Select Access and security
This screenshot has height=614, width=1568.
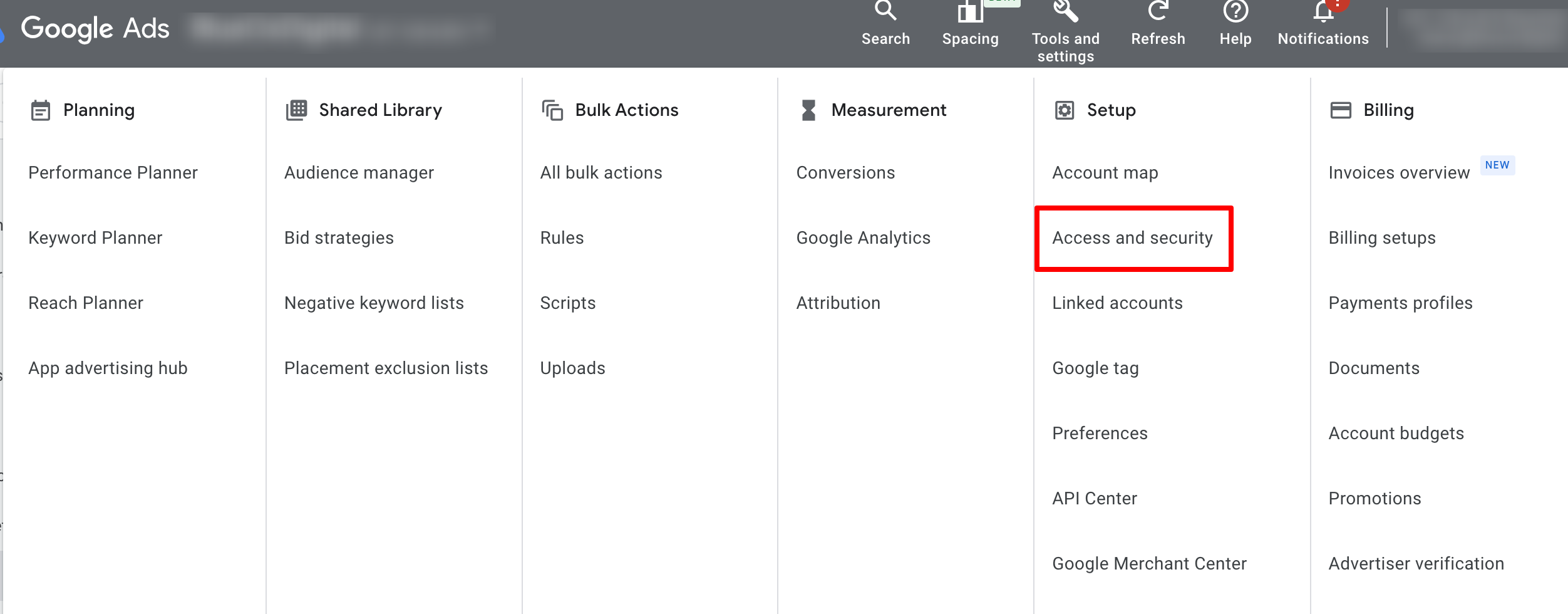click(x=1132, y=238)
